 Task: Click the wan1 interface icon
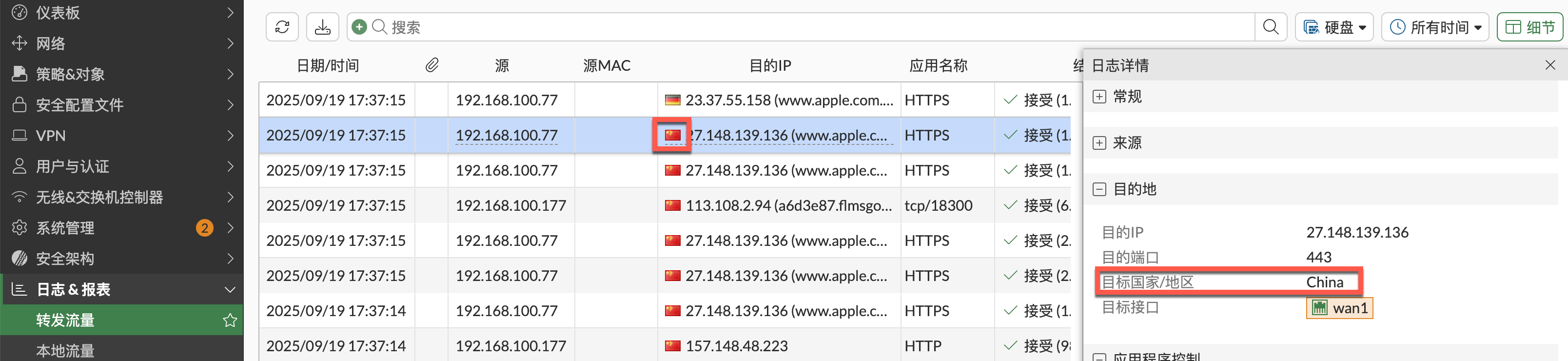click(1319, 308)
